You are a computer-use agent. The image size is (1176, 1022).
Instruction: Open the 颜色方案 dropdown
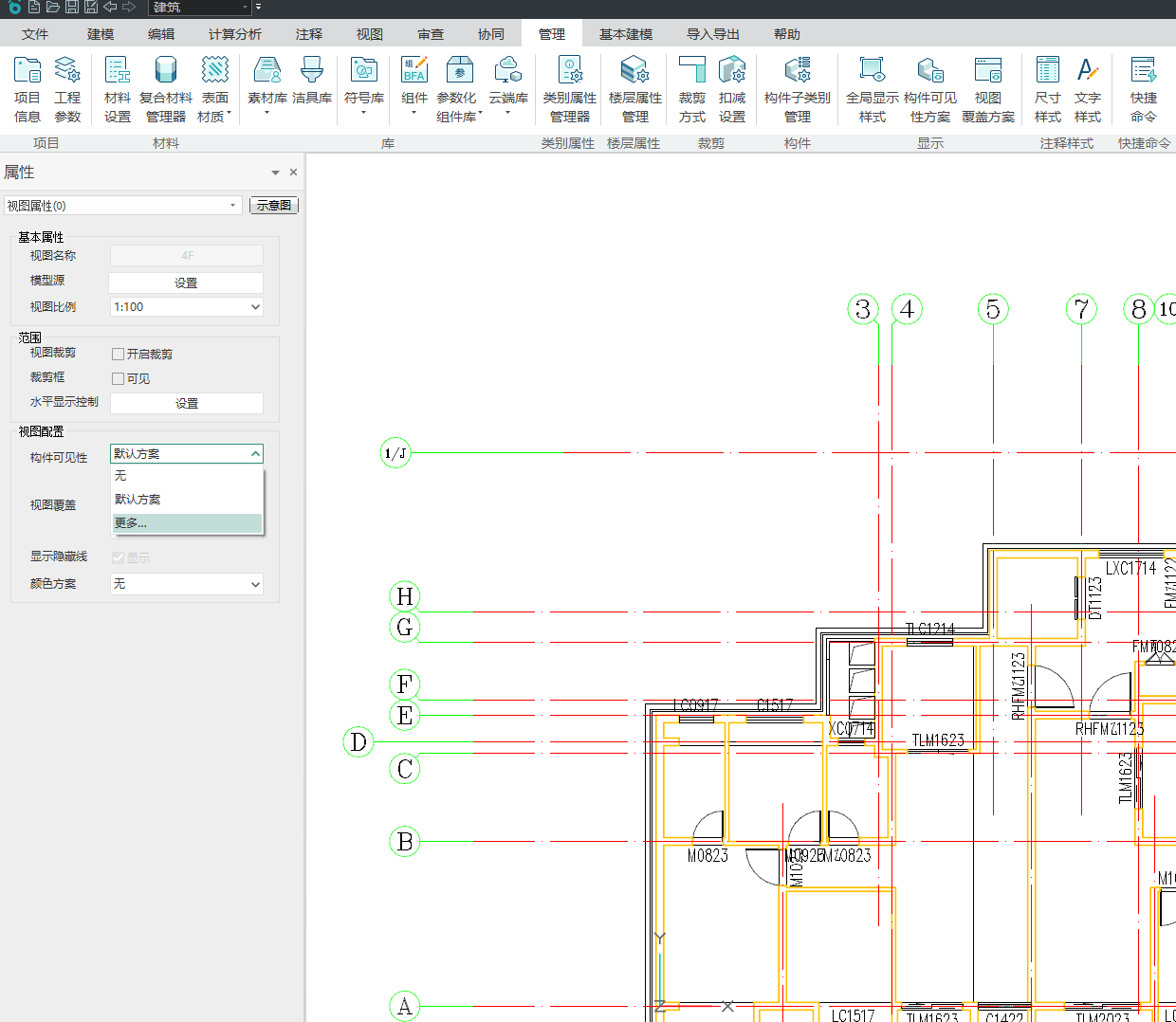tap(186, 584)
